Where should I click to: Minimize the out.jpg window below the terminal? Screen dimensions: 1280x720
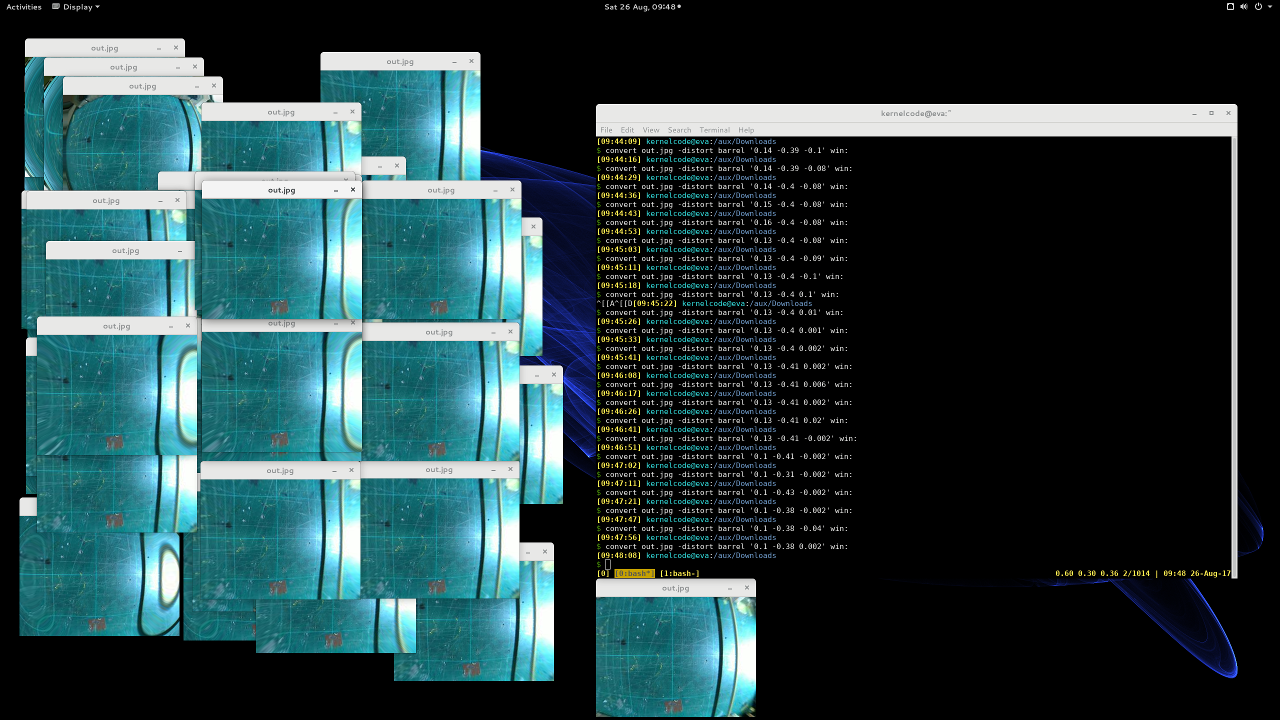pos(729,588)
